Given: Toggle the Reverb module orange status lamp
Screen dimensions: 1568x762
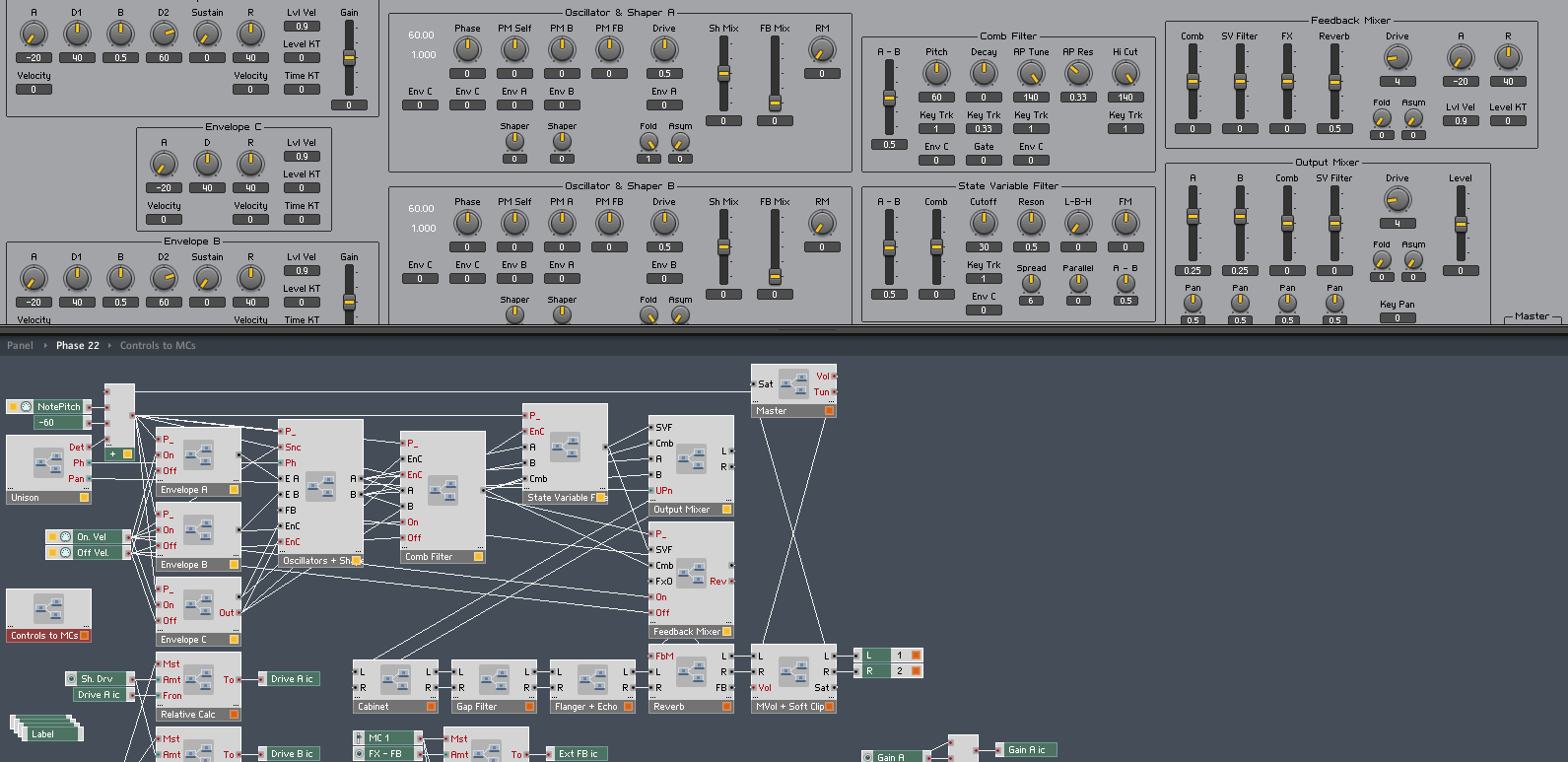Looking at the screenshot, I should pyautogui.click(x=726, y=706).
